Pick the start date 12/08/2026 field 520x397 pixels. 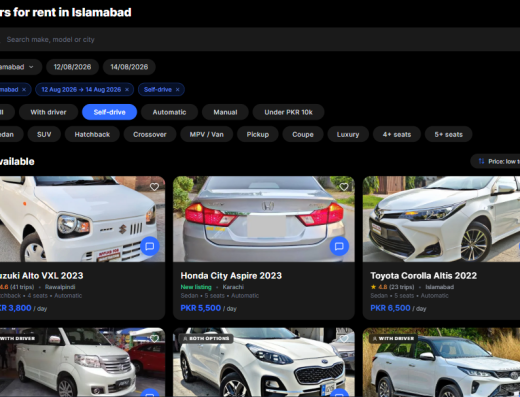point(72,67)
